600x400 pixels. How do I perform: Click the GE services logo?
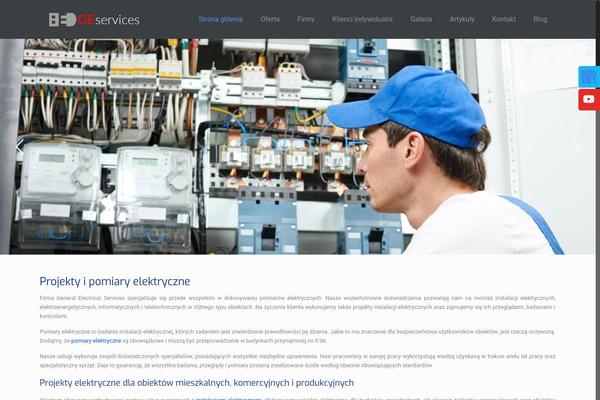click(x=94, y=20)
